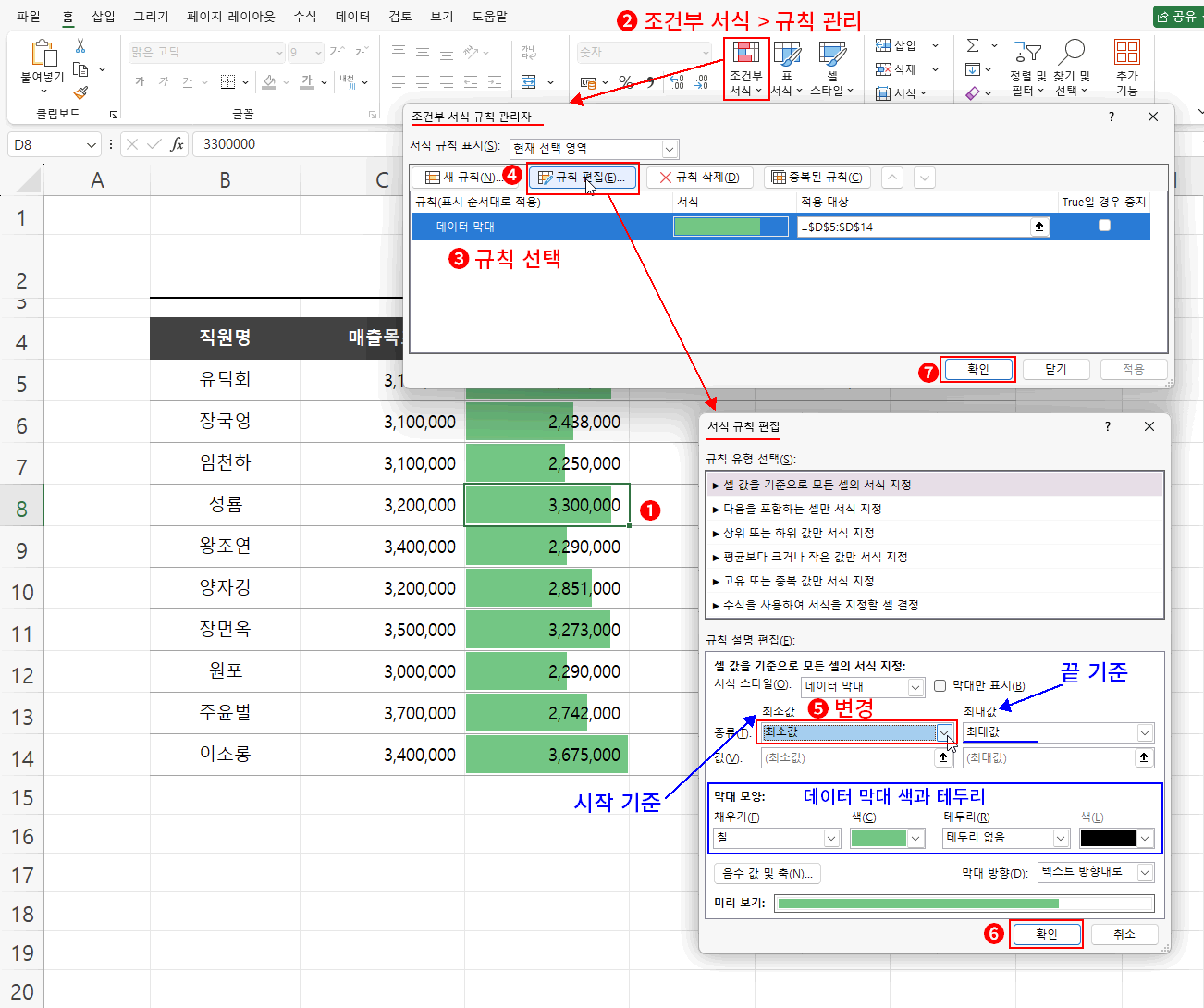Click the 중복된 규칙 button
1204x1008 pixels.
pos(817,178)
